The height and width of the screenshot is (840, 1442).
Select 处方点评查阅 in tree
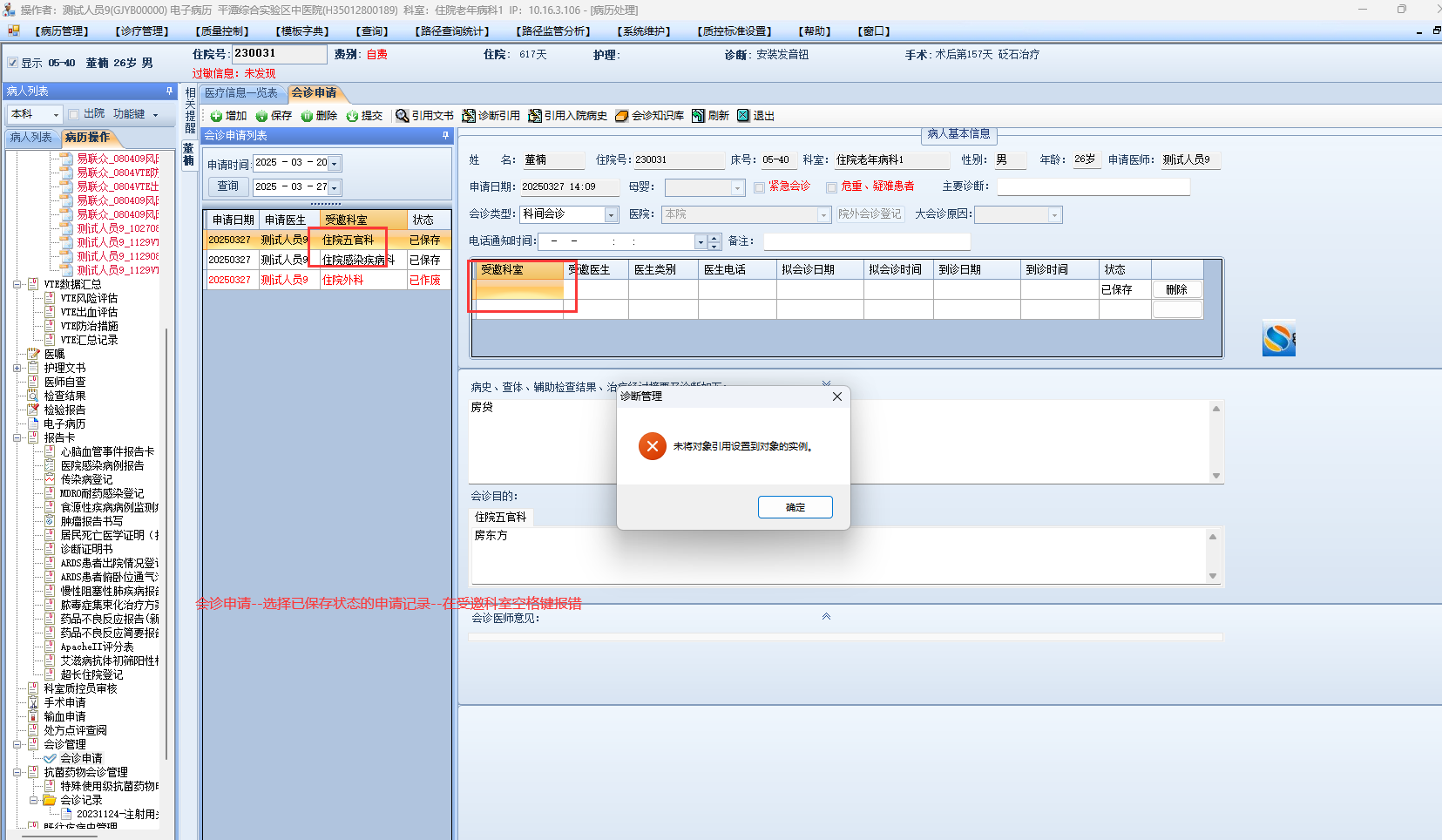76,730
